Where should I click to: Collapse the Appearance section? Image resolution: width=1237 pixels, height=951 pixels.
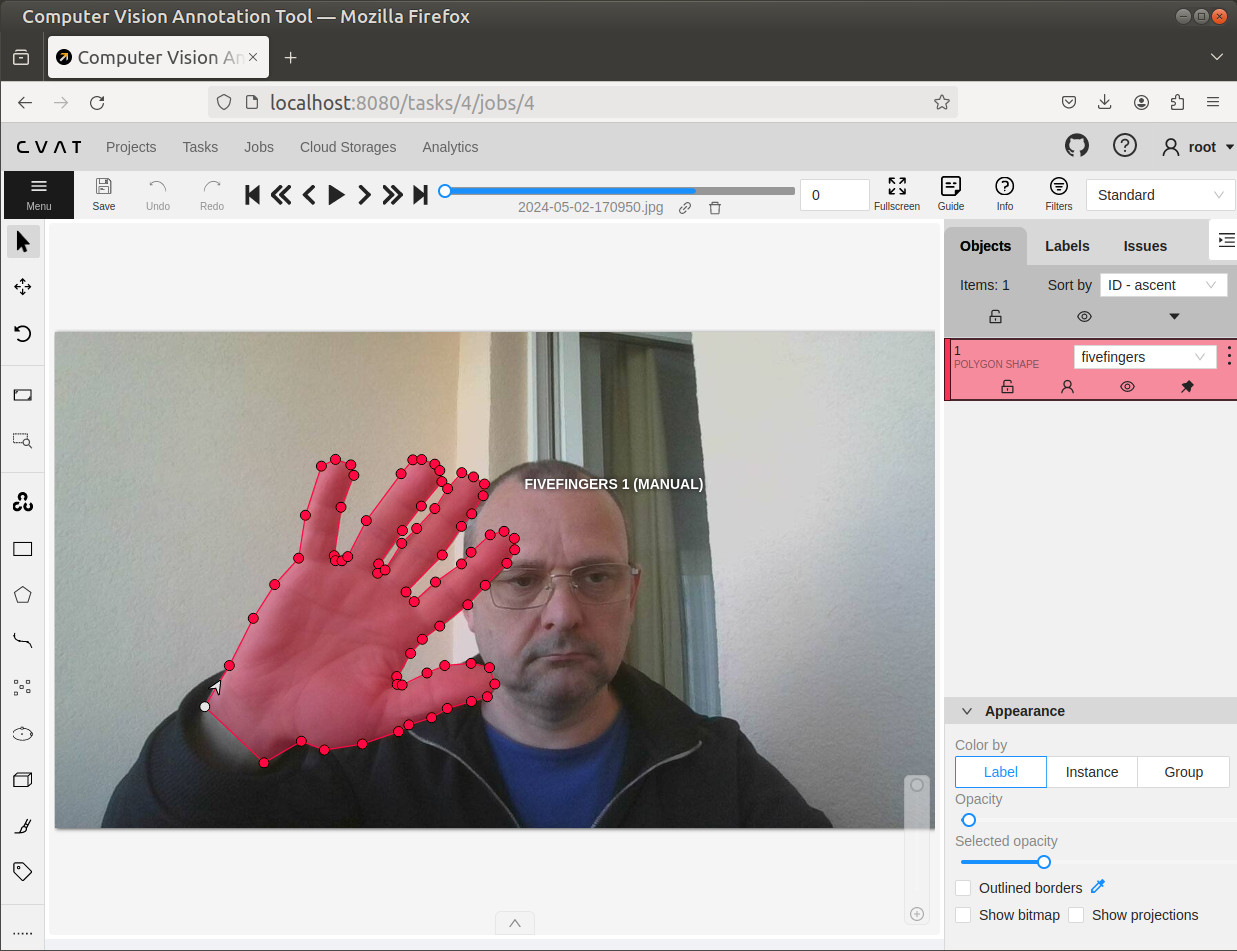[967, 711]
